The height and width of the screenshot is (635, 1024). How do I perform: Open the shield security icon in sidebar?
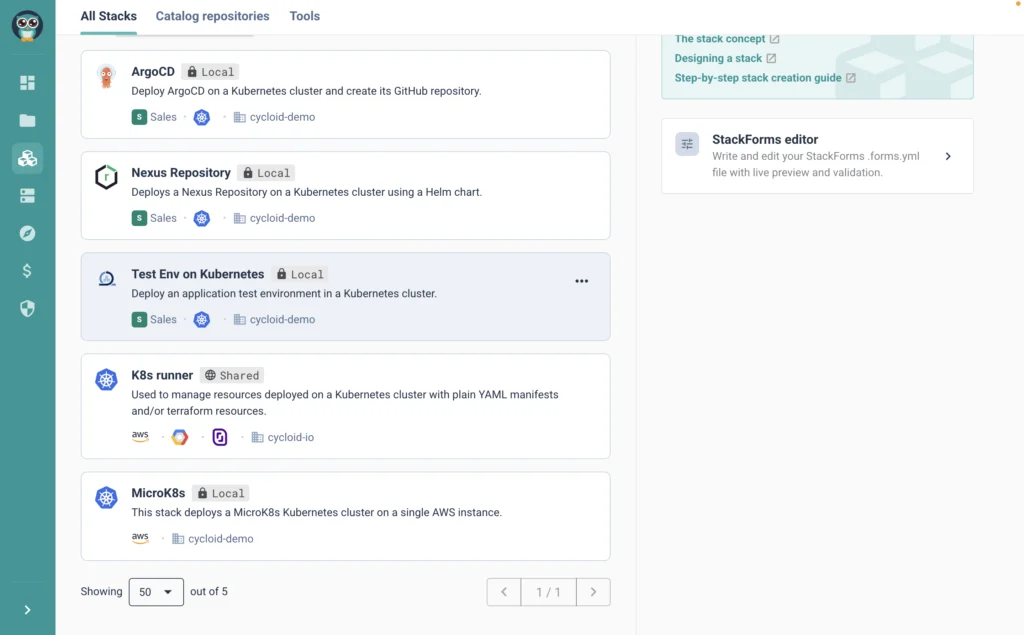pos(27,308)
